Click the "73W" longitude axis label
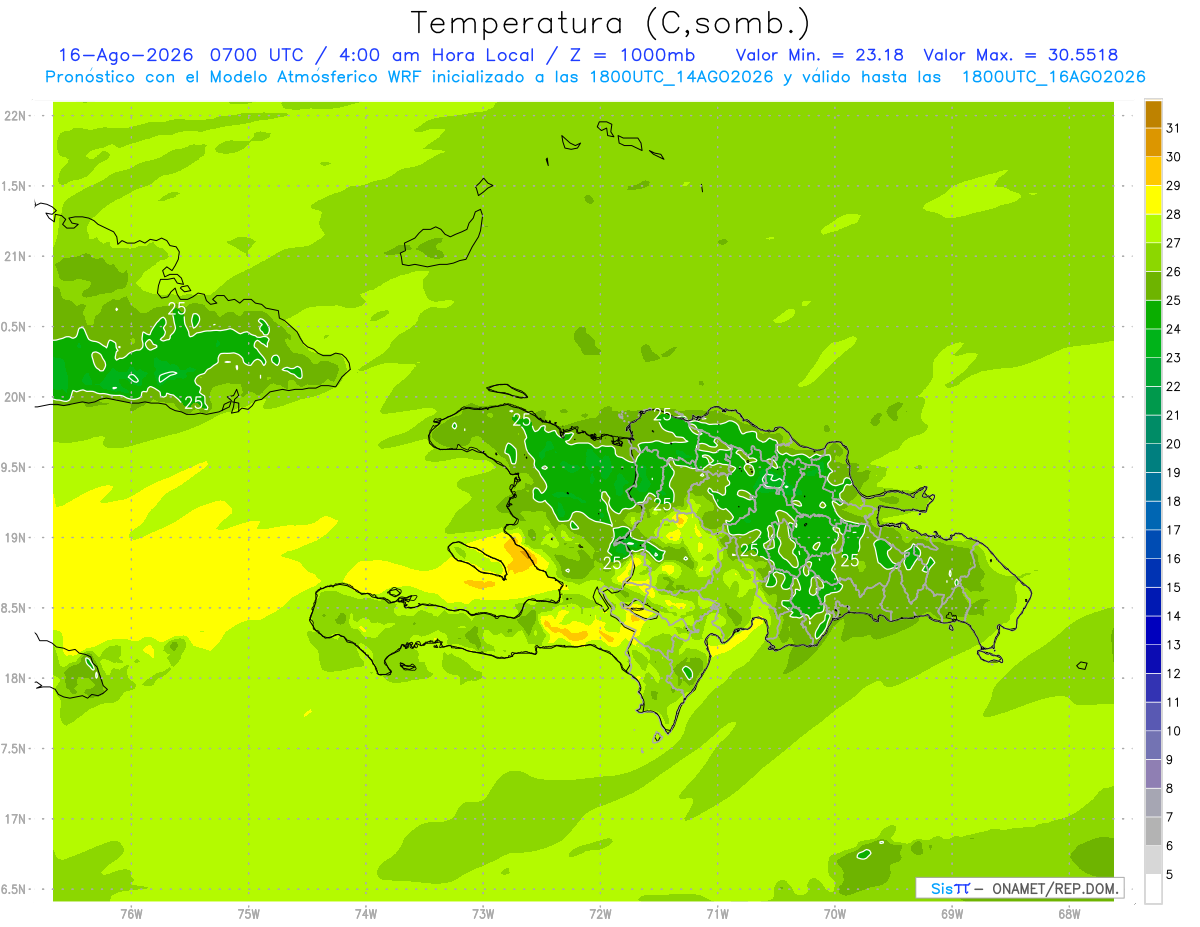1200x927 pixels. 483,914
